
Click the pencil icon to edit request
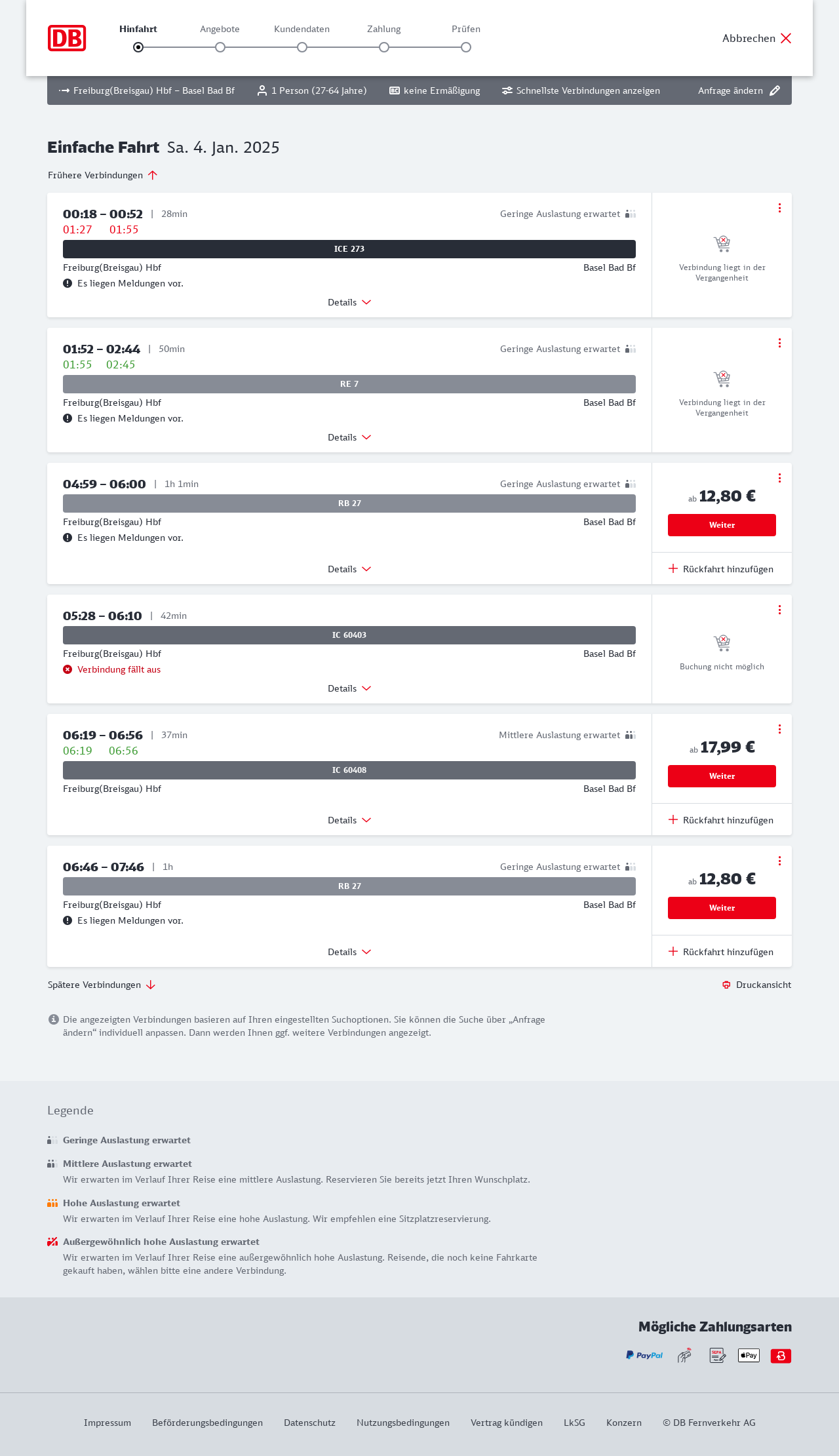coord(775,90)
